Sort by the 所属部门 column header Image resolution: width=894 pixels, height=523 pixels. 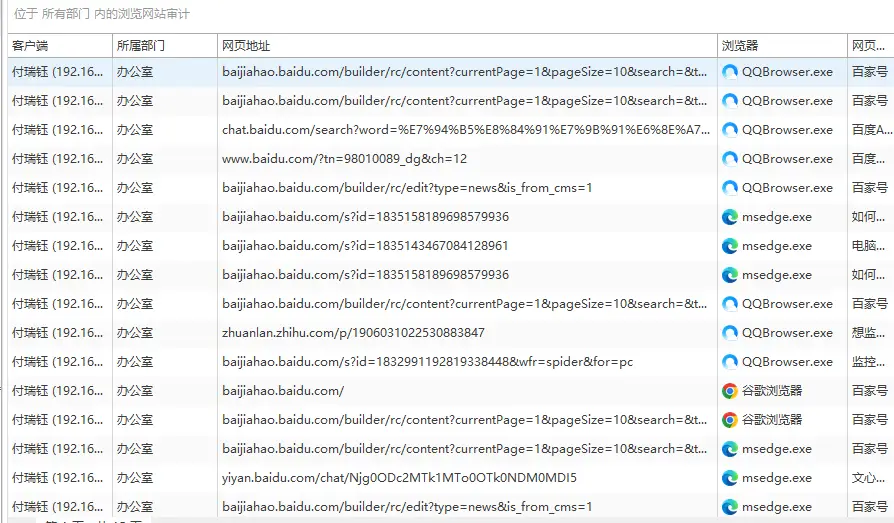pos(165,46)
